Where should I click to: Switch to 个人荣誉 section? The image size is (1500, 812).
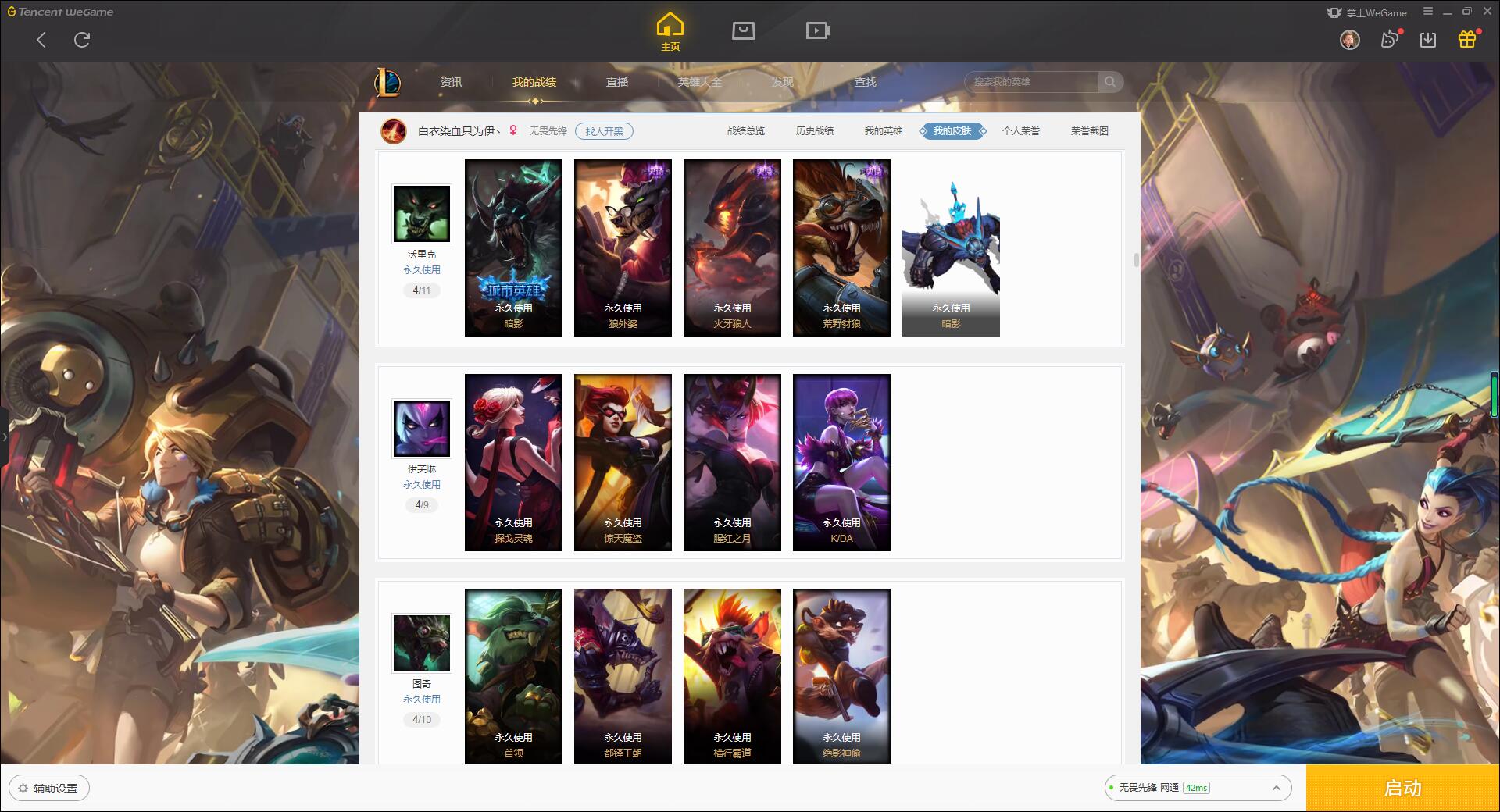1021,131
